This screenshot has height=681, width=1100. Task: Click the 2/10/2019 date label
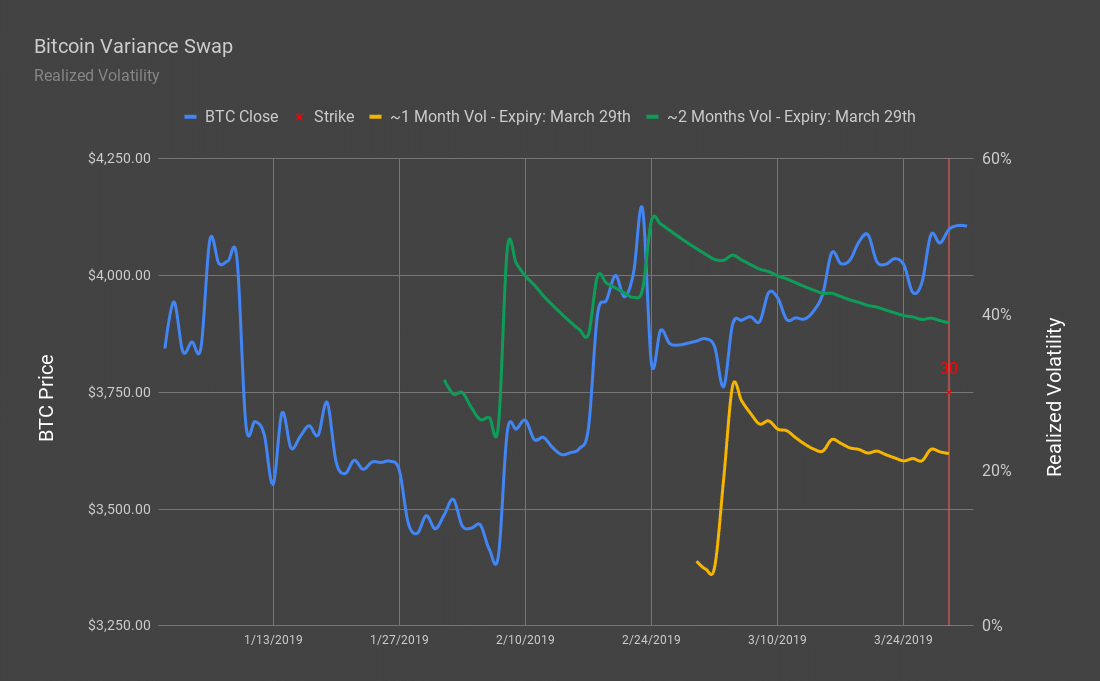click(x=525, y=640)
